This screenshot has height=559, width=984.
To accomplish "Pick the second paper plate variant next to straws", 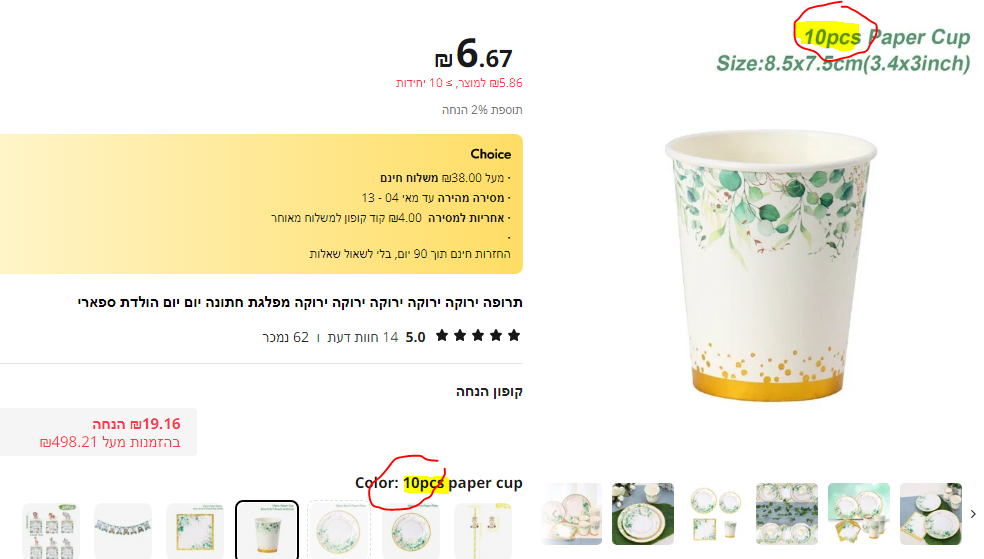I will pyautogui.click(x=410, y=530).
